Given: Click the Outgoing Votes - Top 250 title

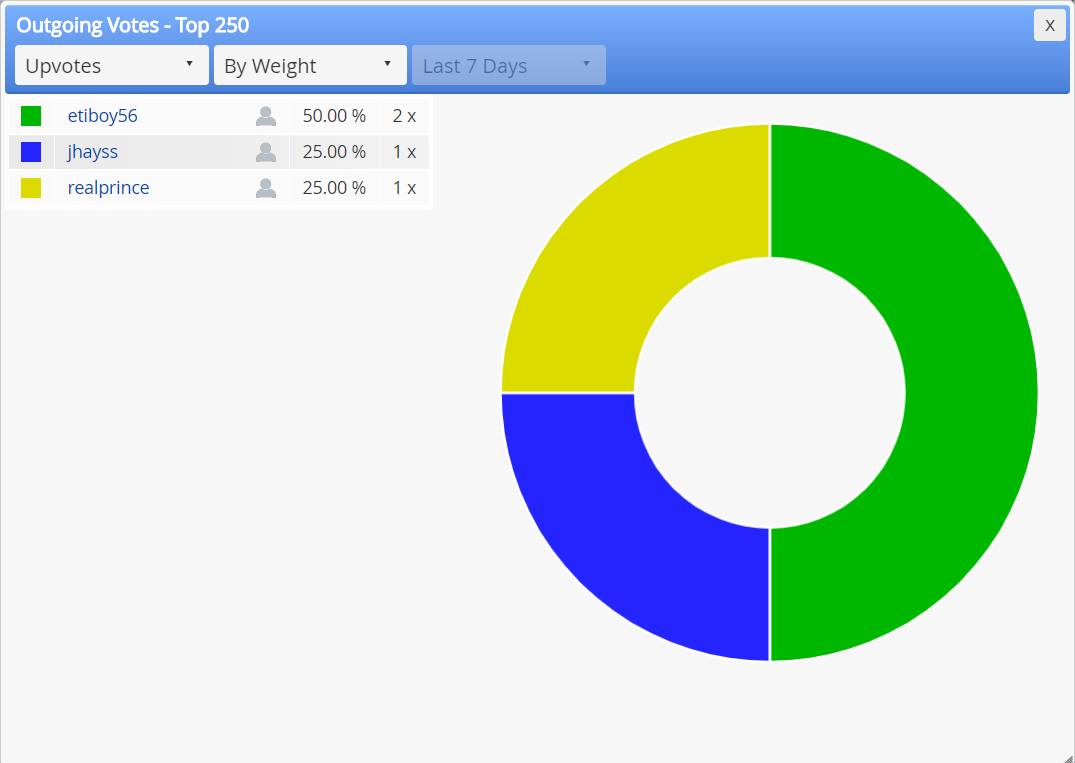Looking at the screenshot, I should click(132, 25).
